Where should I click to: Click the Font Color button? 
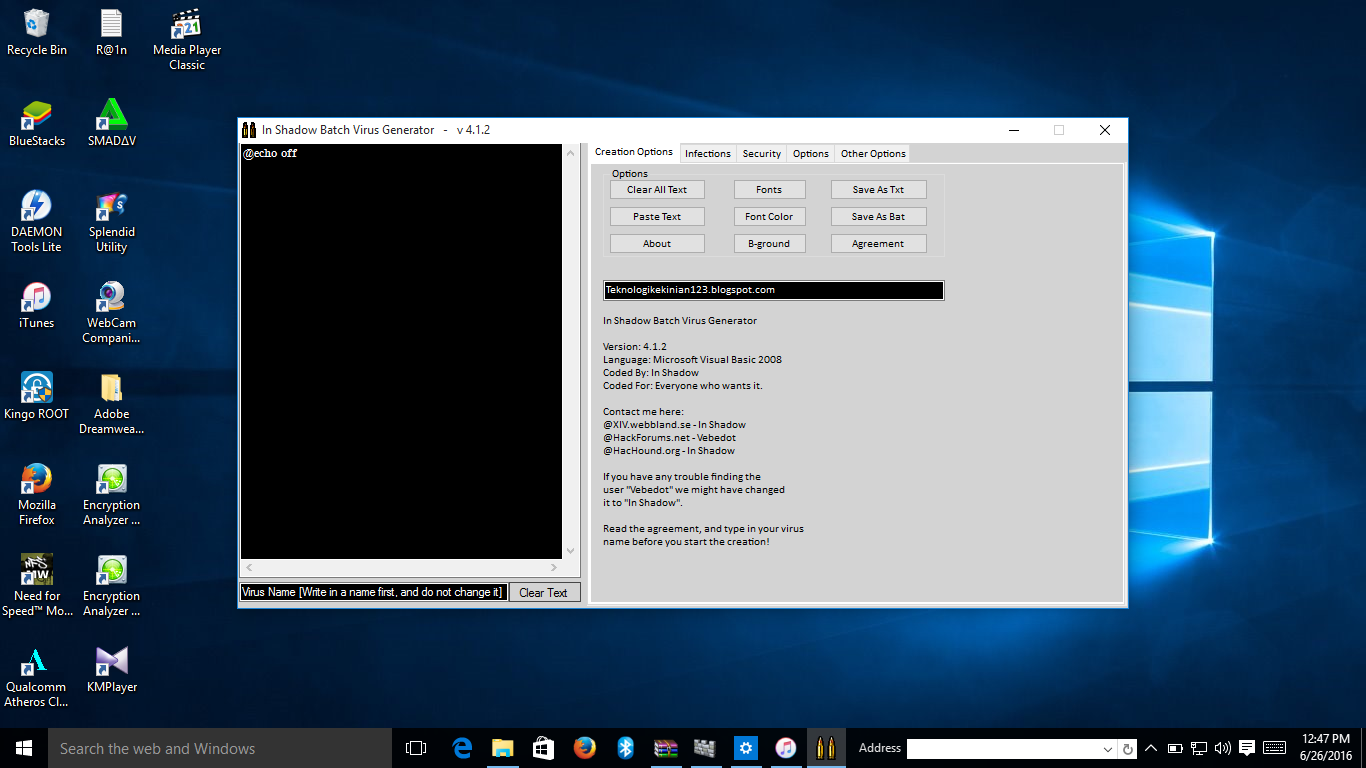point(769,216)
